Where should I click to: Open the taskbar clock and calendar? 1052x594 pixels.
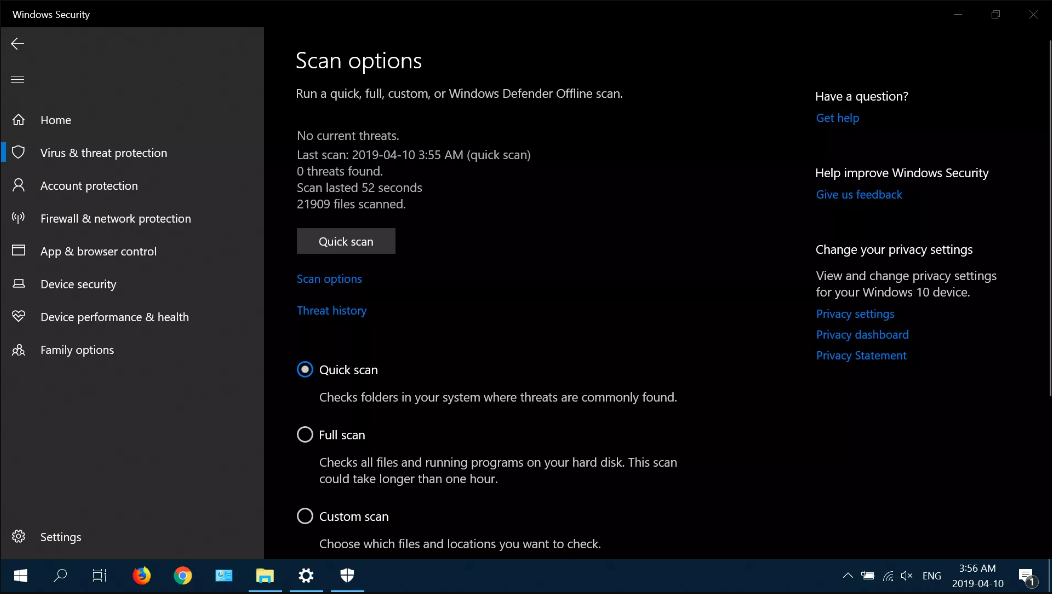(x=978, y=576)
